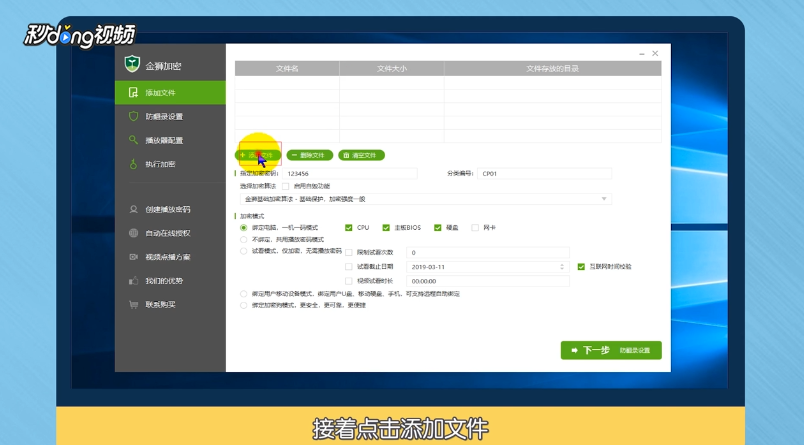Select the 绑定用户移动设备模式 radio option
Screen dimensions: 804x445
pos(244,294)
